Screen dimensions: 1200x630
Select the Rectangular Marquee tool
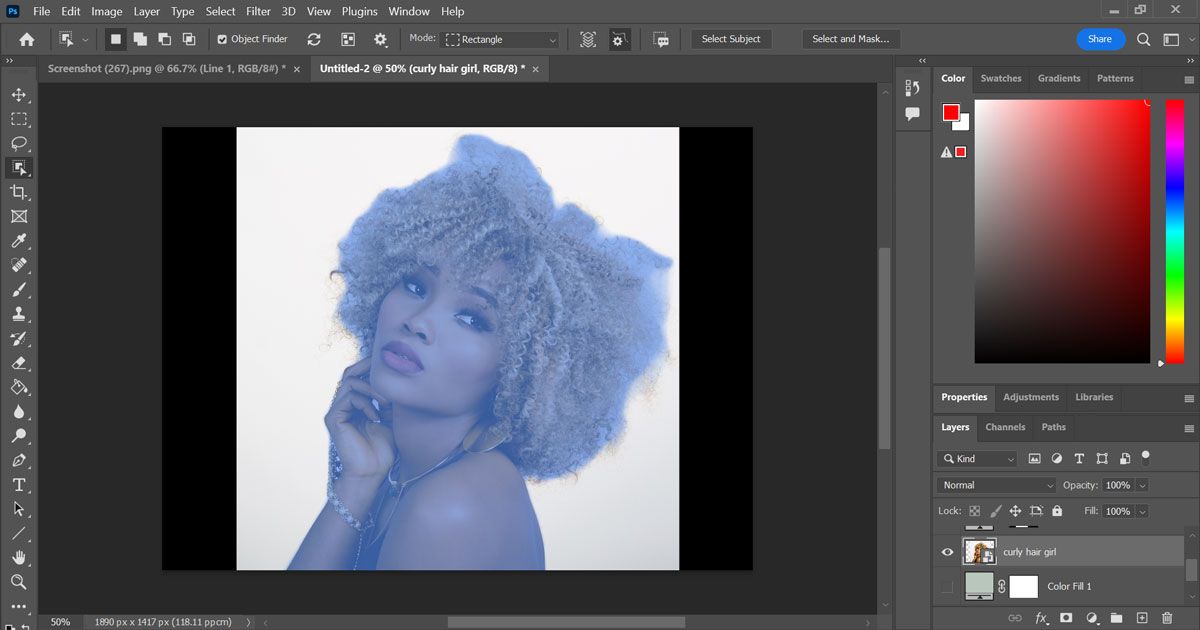coord(18,119)
